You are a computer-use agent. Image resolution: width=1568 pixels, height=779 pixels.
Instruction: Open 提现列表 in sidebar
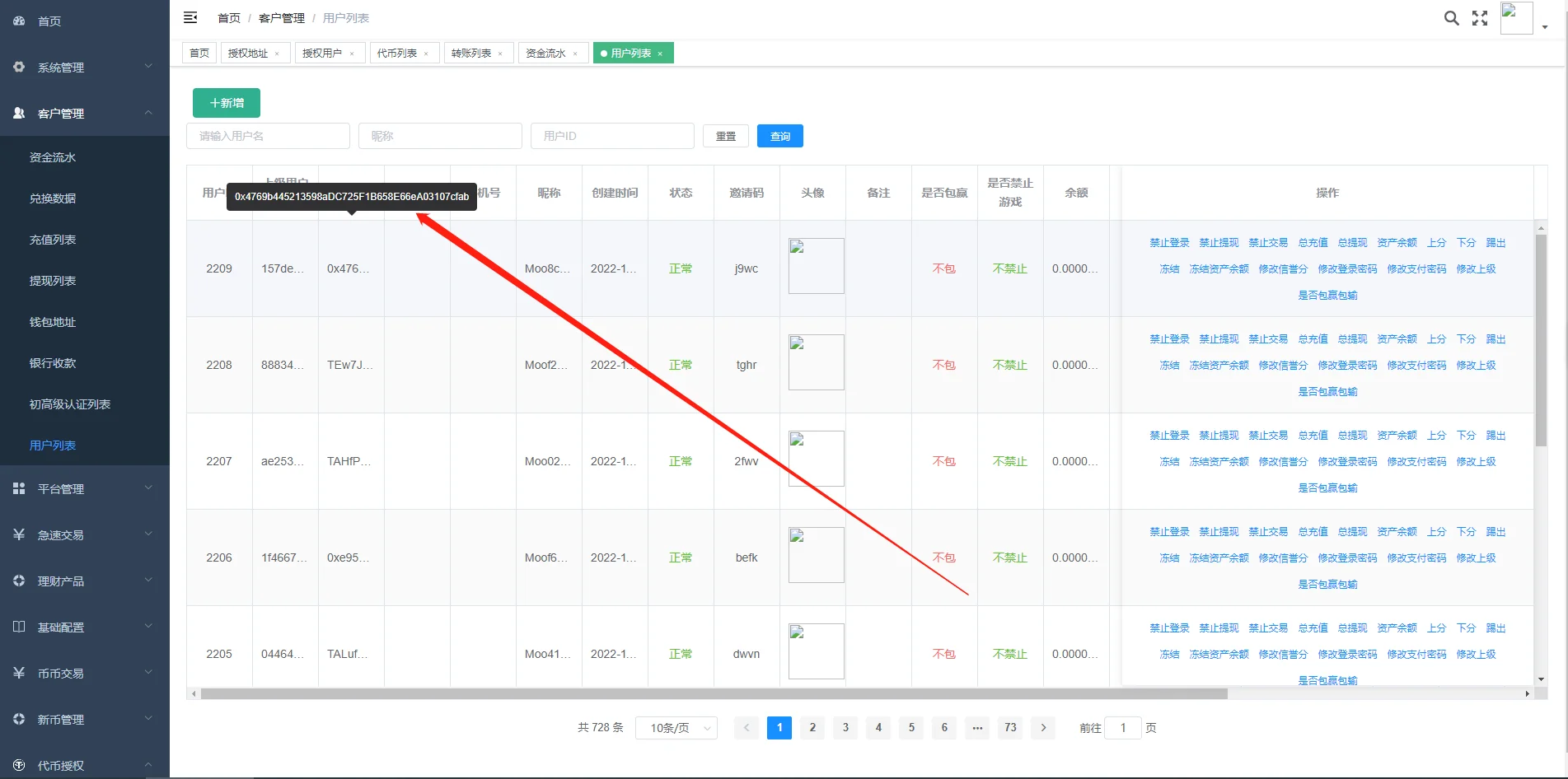[x=53, y=281]
